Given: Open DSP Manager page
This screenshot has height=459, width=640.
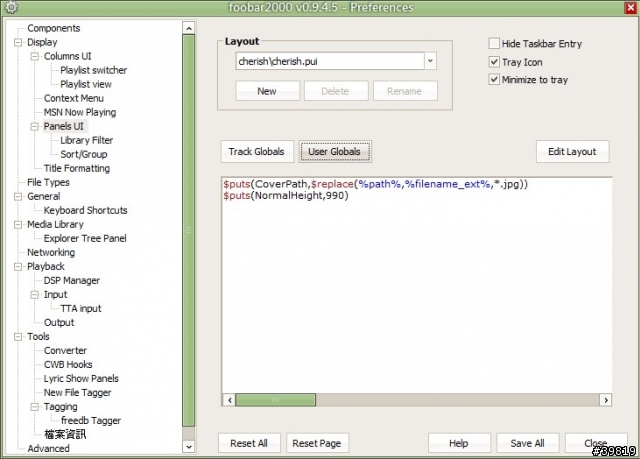Looking at the screenshot, I should (72, 281).
